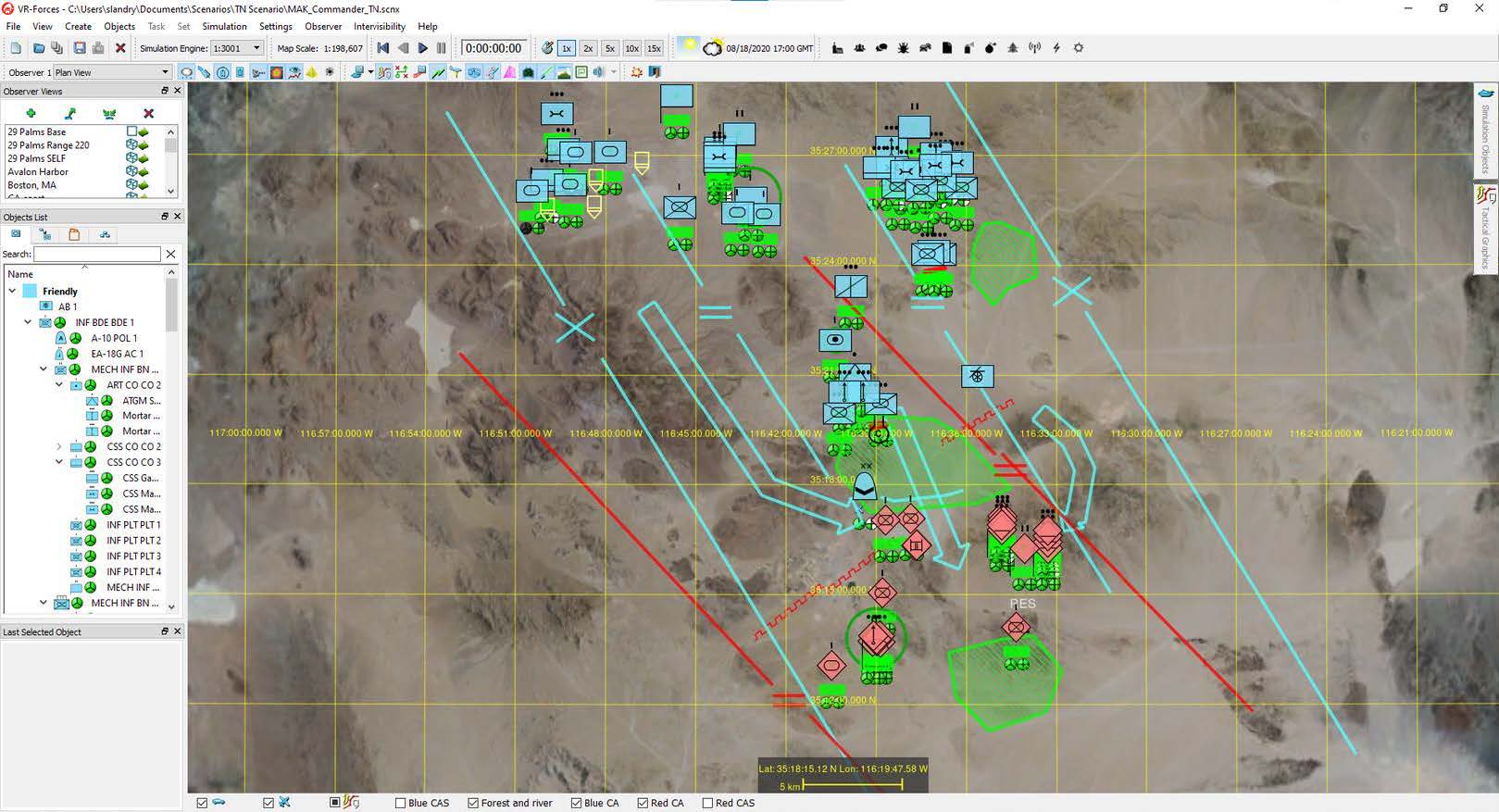Image resolution: width=1499 pixels, height=812 pixels.
Task: Open a scenario with the folder icon
Action: pos(39,48)
